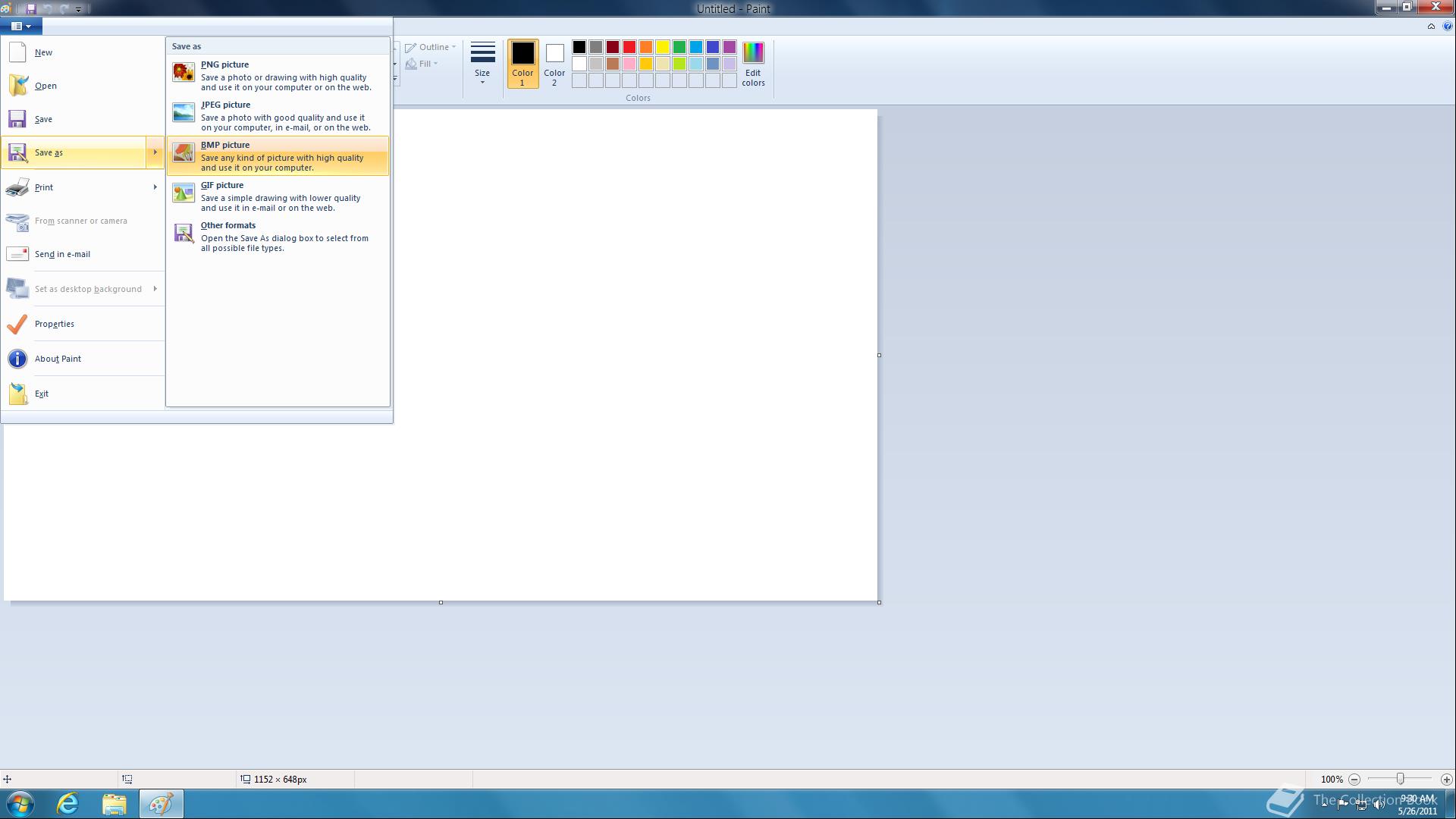Choose Exit from the Paint menu
The height and width of the screenshot is (819, 1456).
point(83,394)
